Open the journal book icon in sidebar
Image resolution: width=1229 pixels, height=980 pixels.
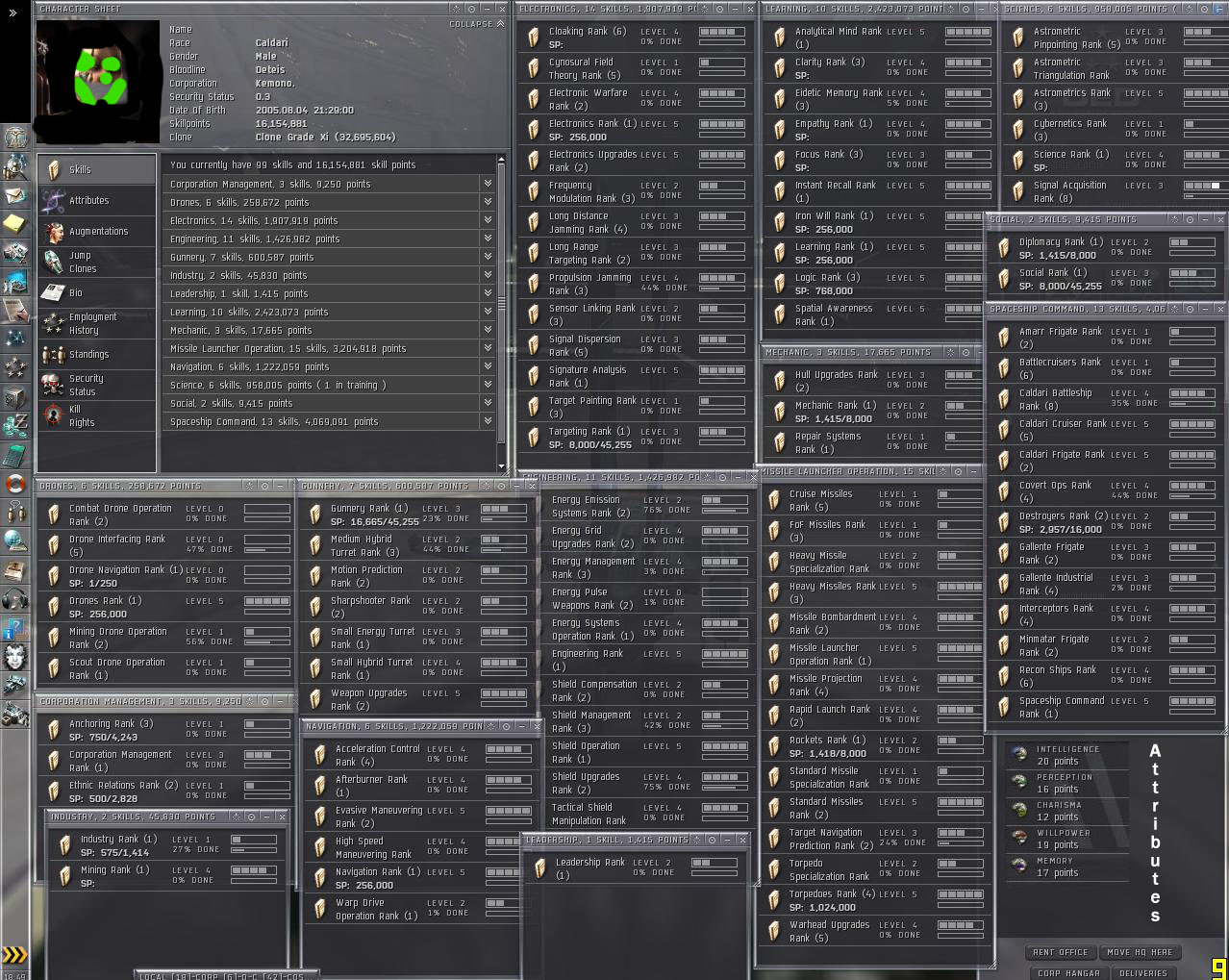[14, 570]
